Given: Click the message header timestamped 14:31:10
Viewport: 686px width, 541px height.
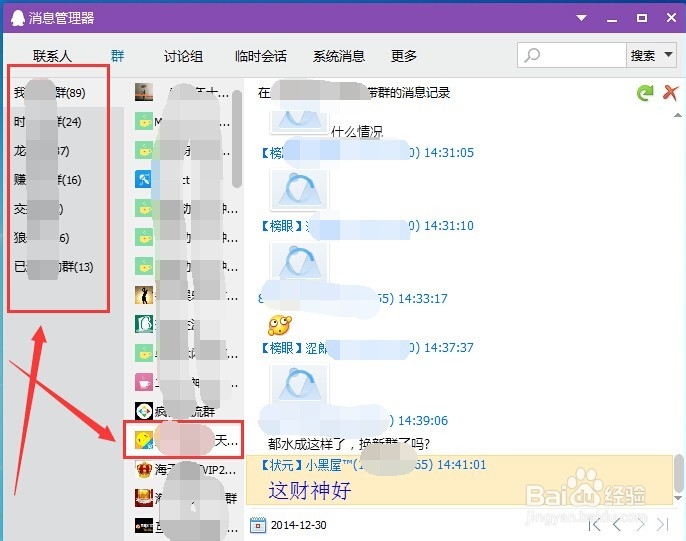Looking at the screenshot, I should [x=368, y=226].
